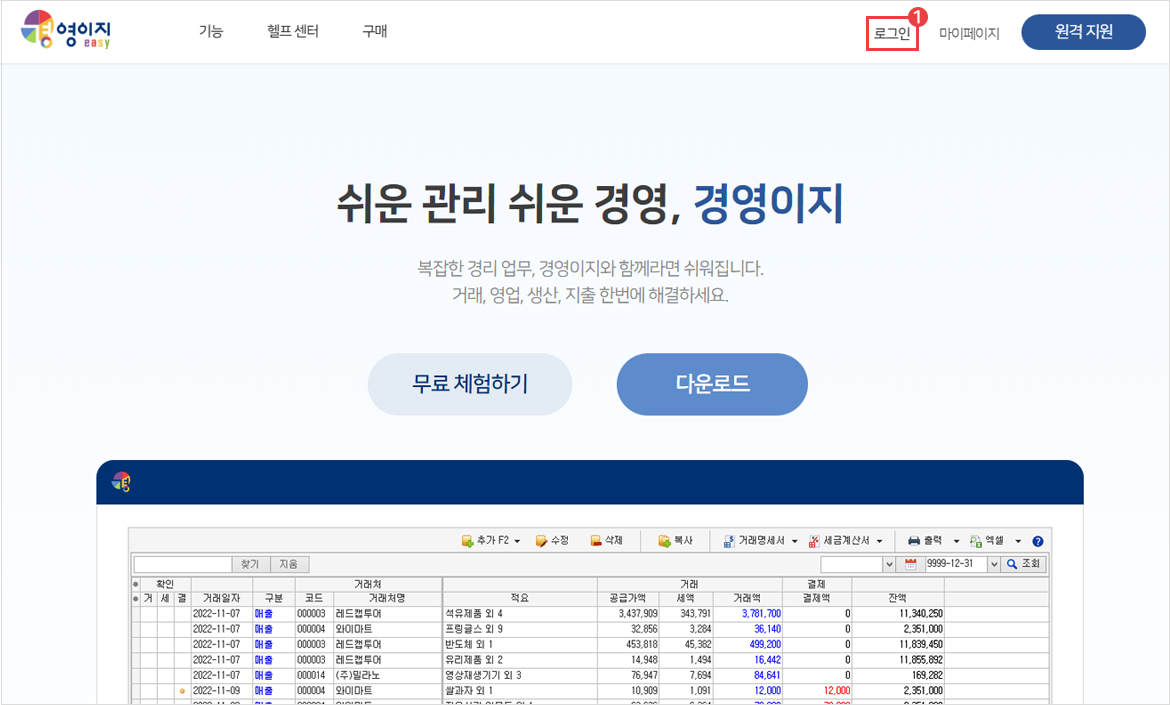This screenshot has width=1170, height=705.
Task: Click the 169,282 balance cell
Action: [898, 675]
